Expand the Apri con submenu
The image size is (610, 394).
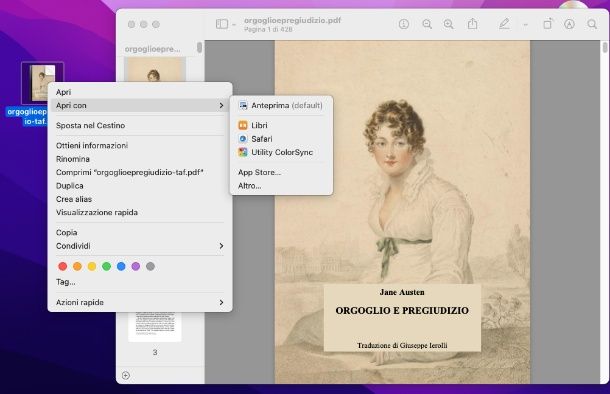(140, 105)
